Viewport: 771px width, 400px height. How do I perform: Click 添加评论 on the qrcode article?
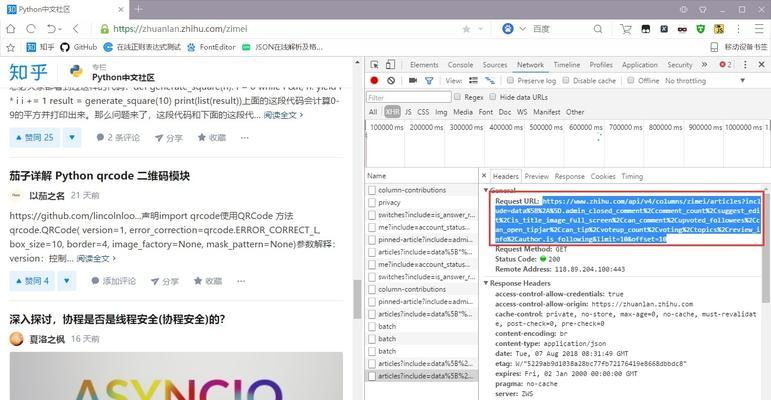pos(114,281)
